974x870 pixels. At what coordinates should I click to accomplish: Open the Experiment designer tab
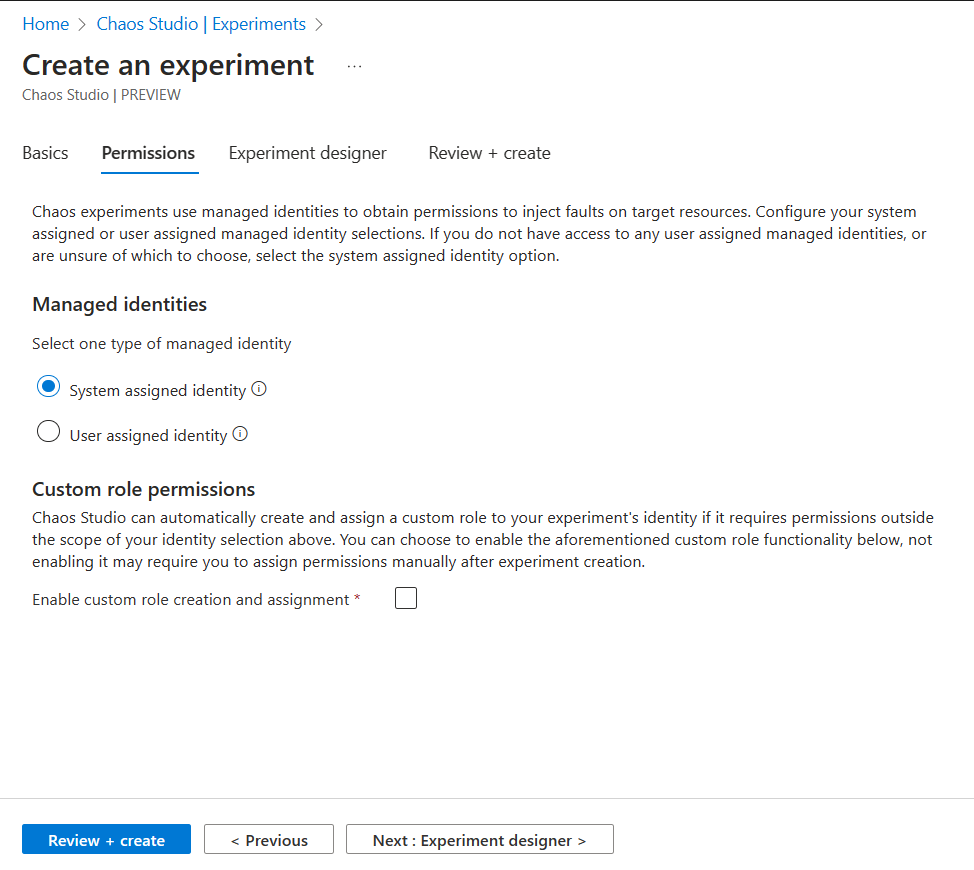(x=307, y=153)
